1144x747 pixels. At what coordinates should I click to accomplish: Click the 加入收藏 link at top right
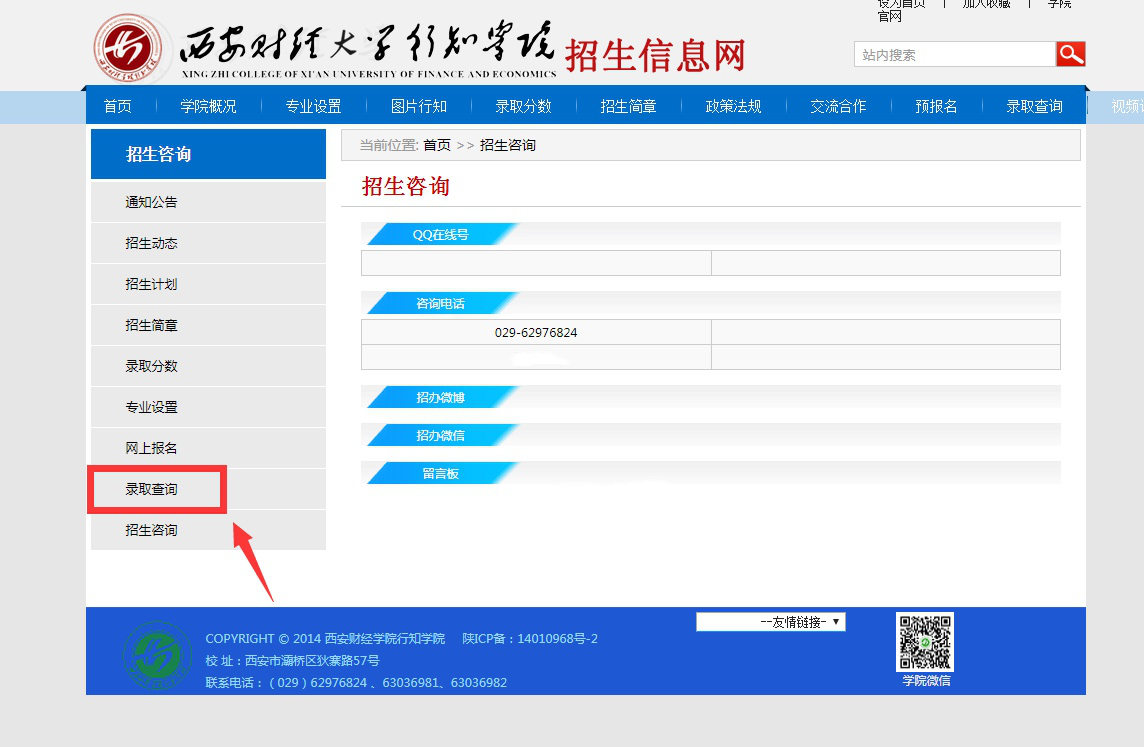point(986,4)
